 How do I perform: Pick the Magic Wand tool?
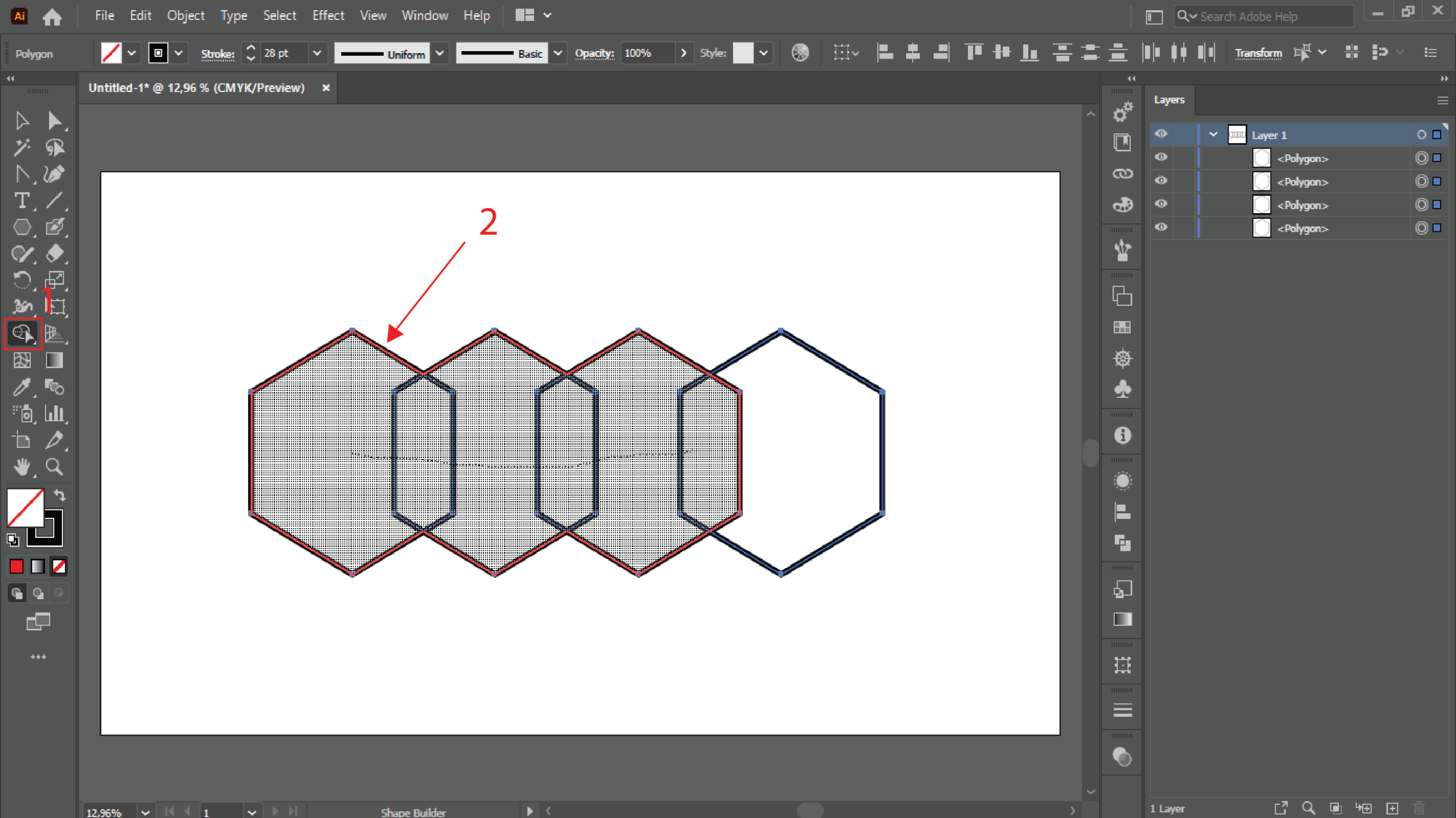(22, 147)
